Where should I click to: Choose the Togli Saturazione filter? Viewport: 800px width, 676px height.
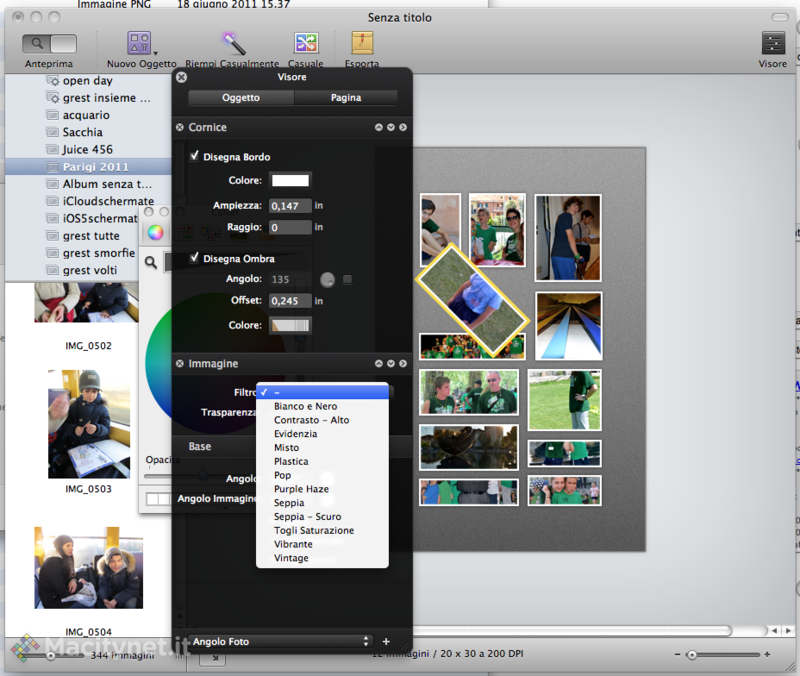pyautogui.click(x=322, y=530)
